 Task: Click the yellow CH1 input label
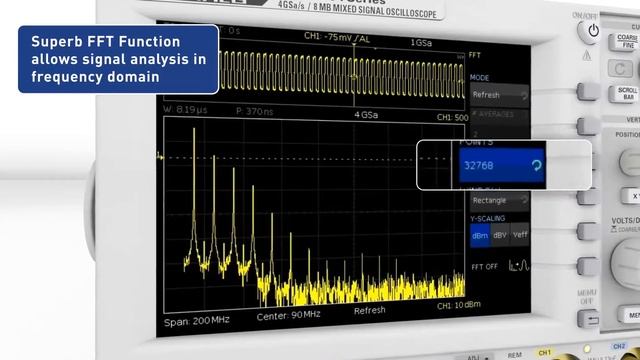click(544, 352)
